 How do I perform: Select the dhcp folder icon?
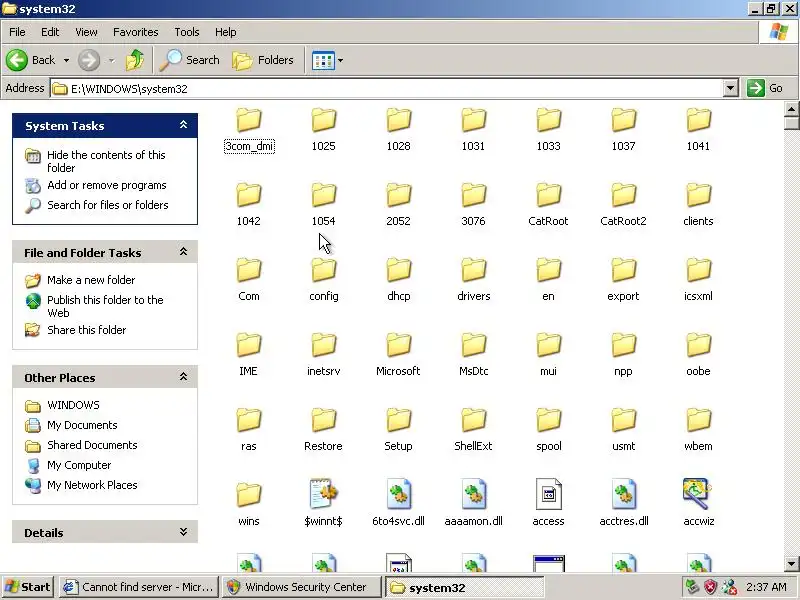(398, 270)
